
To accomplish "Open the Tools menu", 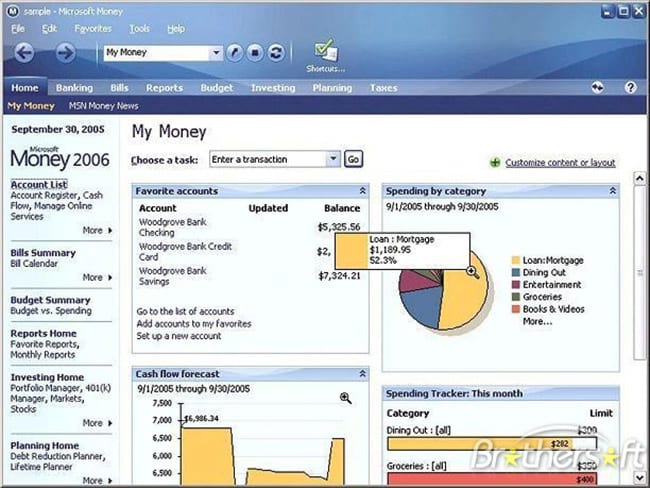I will [139, 29].
